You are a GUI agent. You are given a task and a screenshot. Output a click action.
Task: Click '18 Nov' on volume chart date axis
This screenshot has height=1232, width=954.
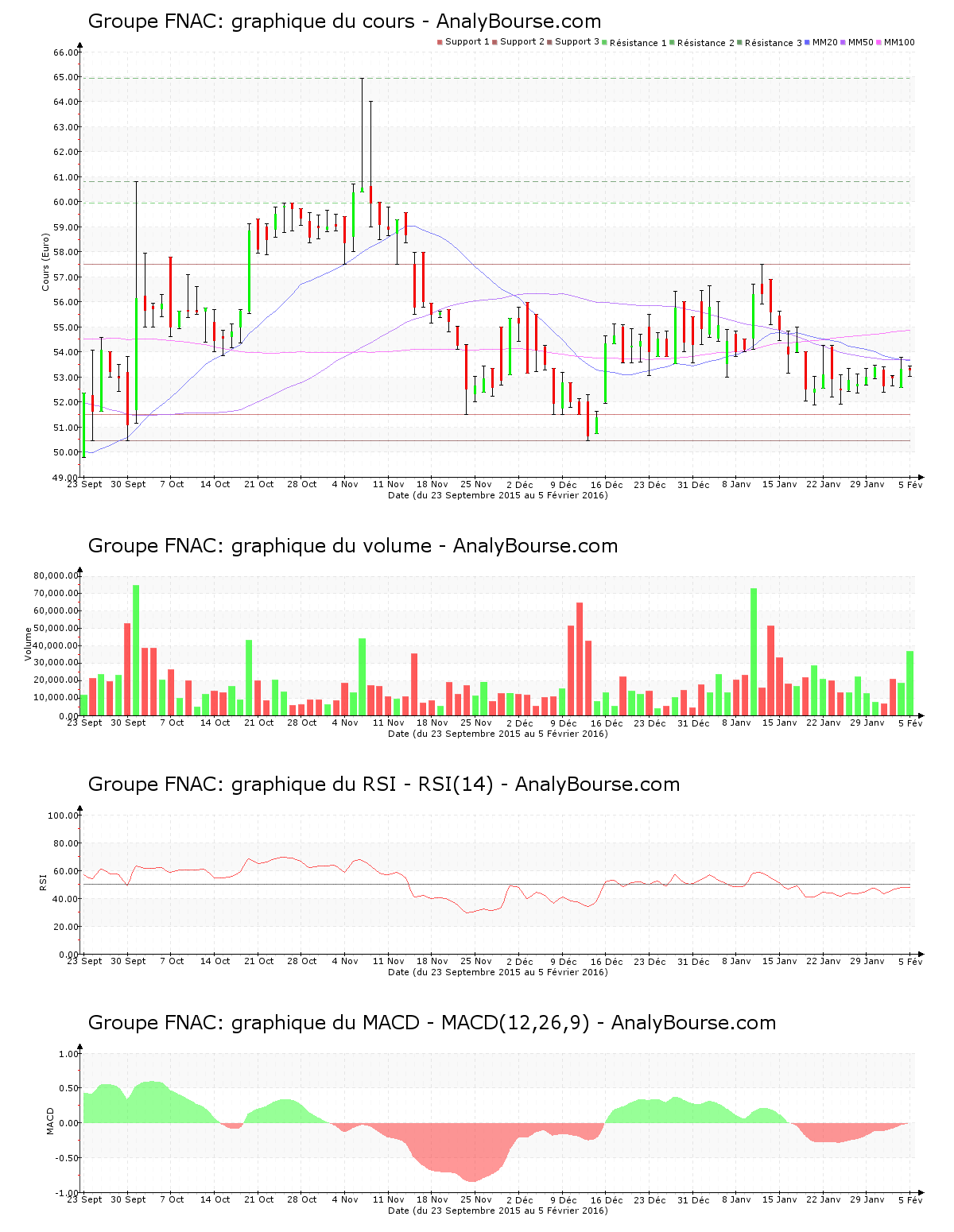point(432,723)
